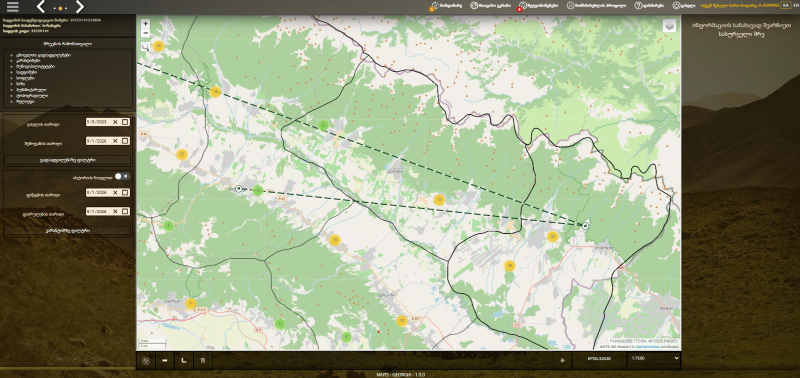Click the EPSG:32638 projection box

[599, 359]
